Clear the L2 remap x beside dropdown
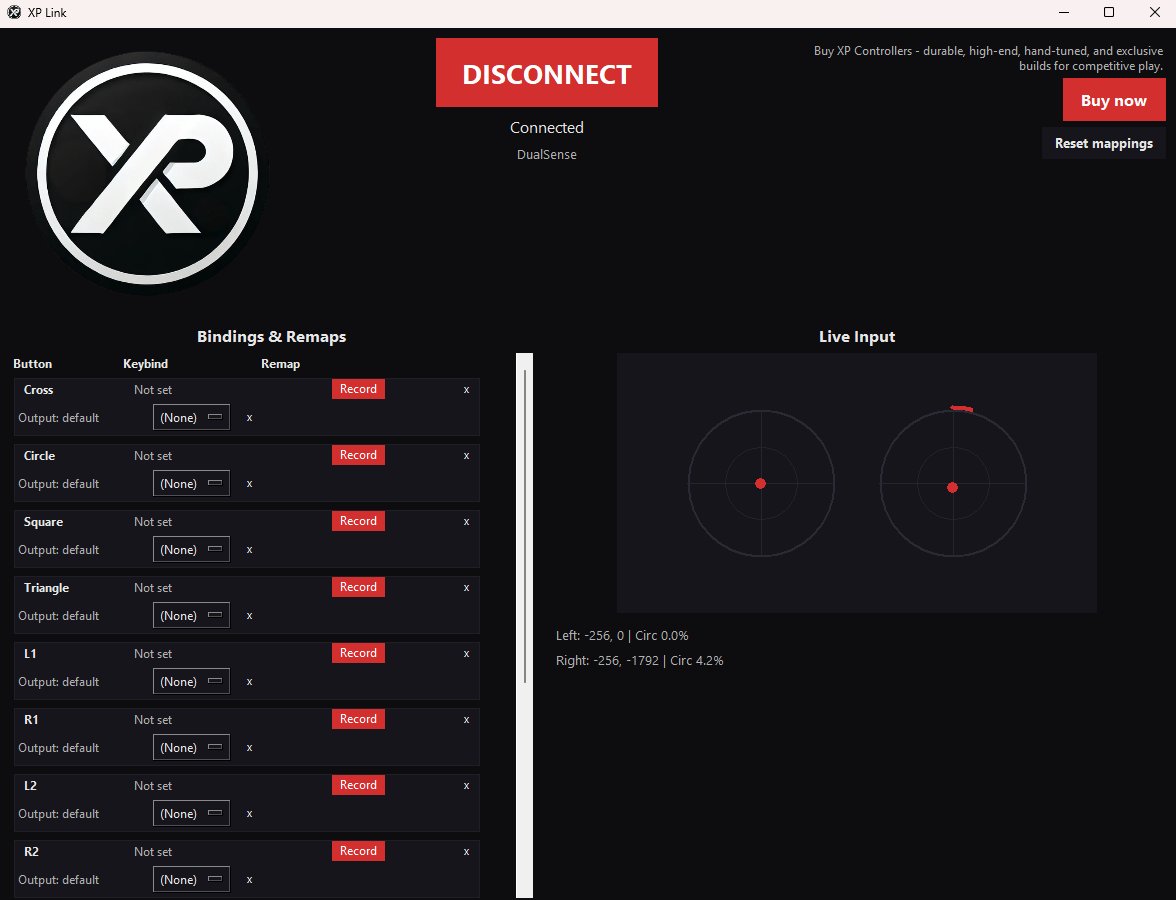This screenshot has height=900, width=1176. point(250,814)
